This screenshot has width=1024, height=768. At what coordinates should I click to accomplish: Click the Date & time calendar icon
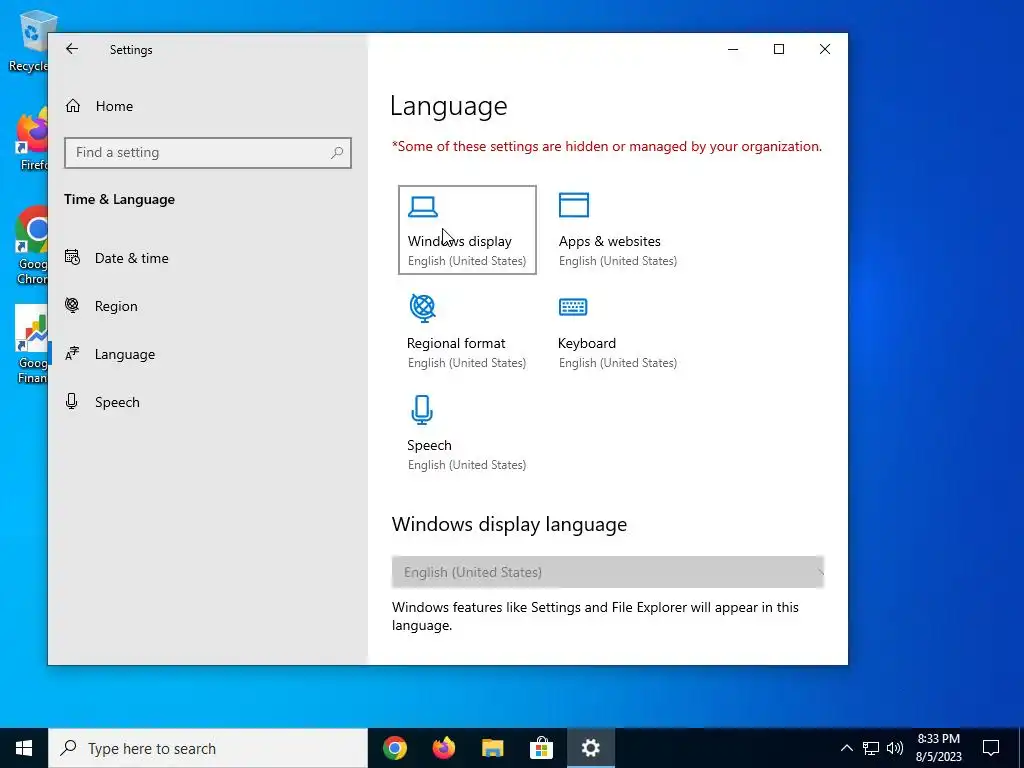pos(72,257)
